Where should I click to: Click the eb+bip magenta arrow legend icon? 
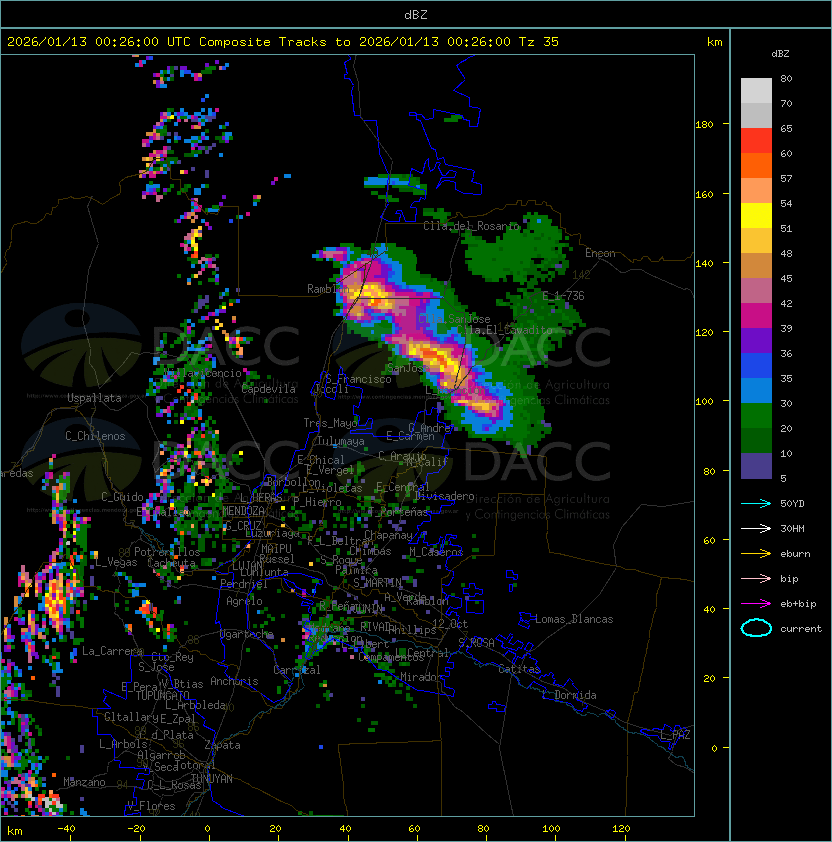pos(756,604)
